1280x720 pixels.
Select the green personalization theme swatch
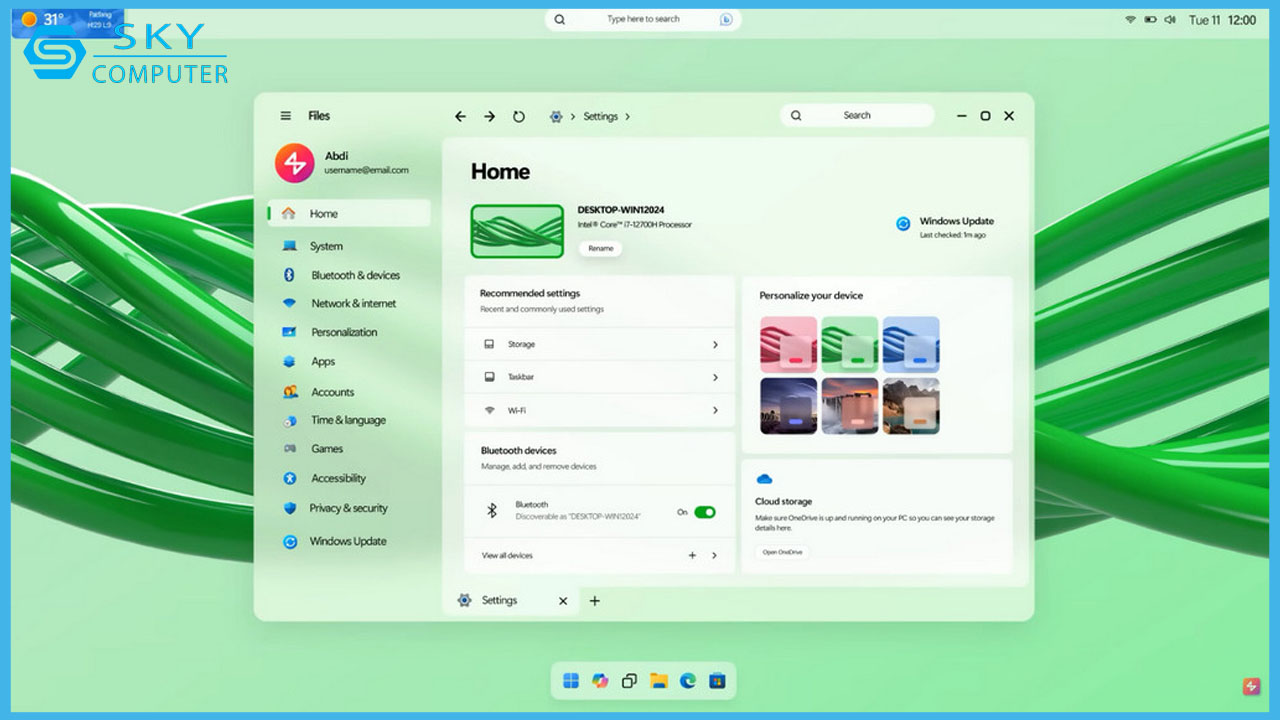coord(850,344)
